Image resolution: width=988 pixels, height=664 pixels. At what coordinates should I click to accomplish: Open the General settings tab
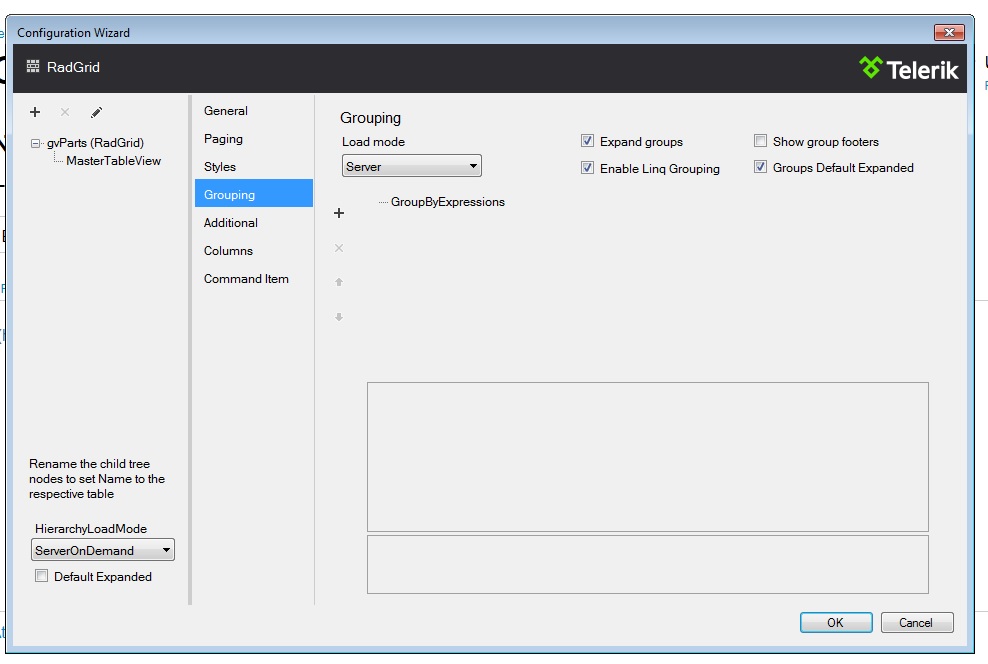coord(254,111)
